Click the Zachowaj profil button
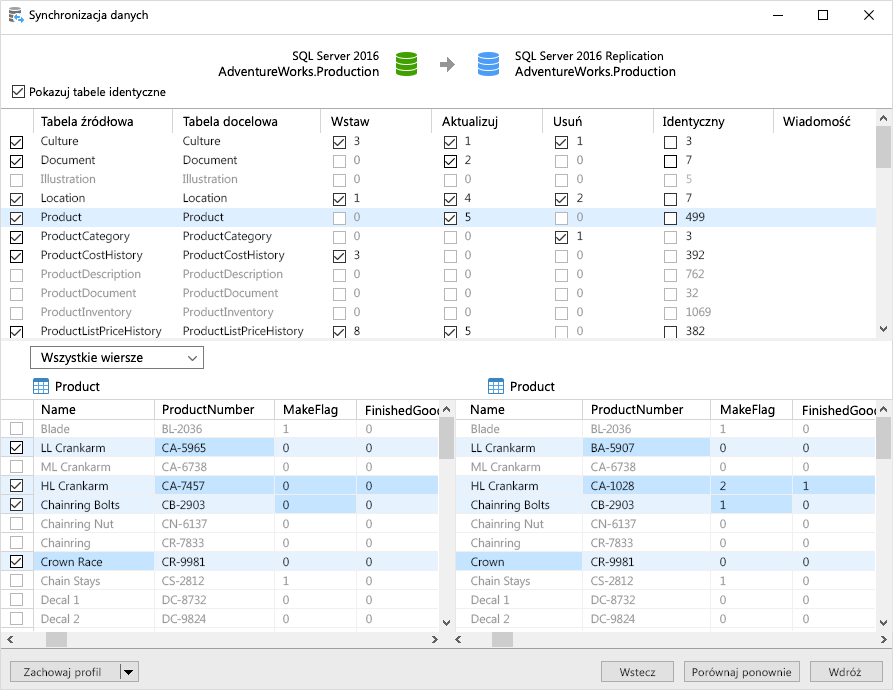Viewport: 893px width, 690px height. (65, 672)
